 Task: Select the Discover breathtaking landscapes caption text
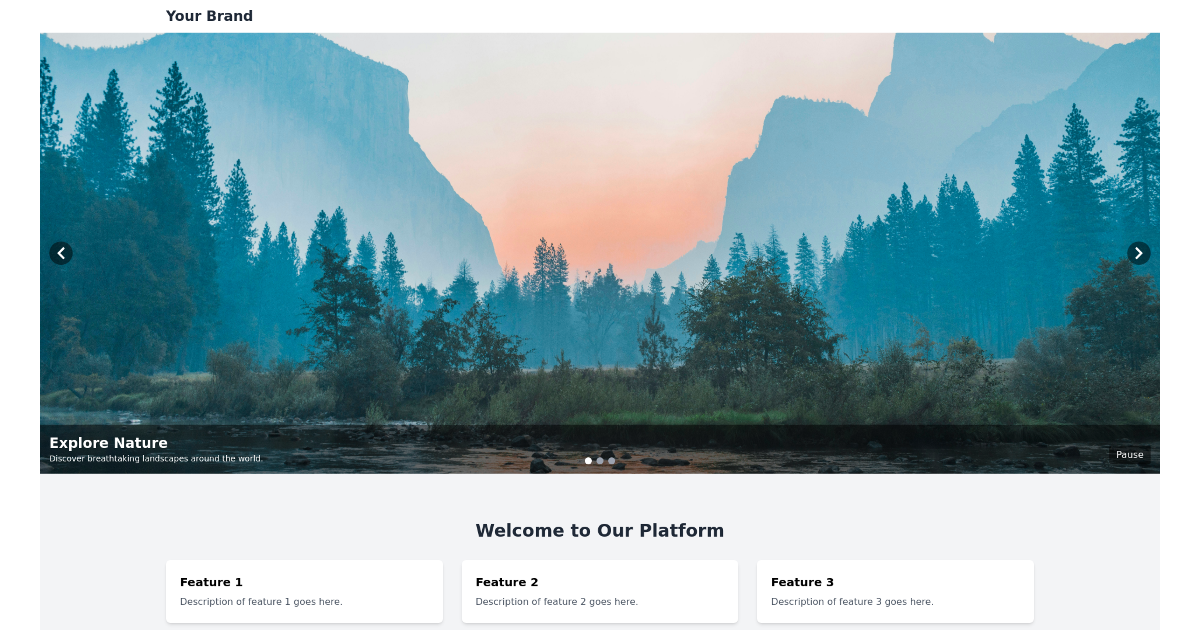point(156,459)
